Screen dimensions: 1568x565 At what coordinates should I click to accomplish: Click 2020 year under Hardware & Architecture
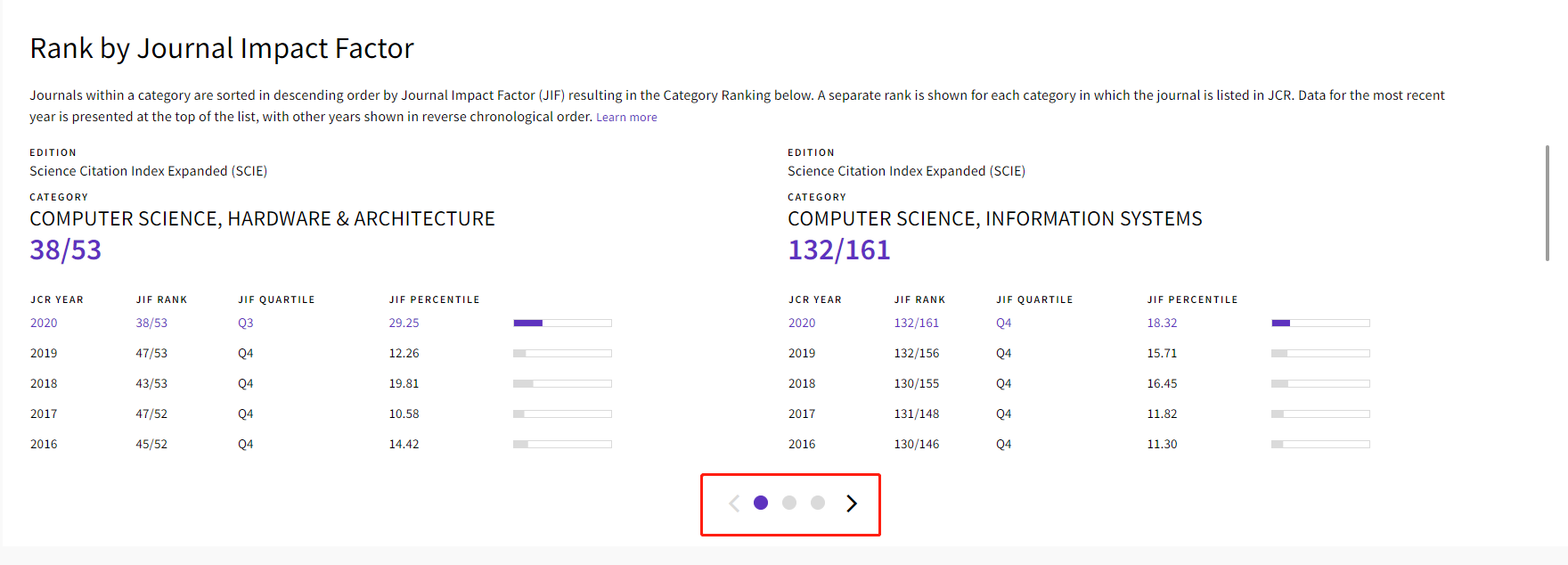point(44,323)
